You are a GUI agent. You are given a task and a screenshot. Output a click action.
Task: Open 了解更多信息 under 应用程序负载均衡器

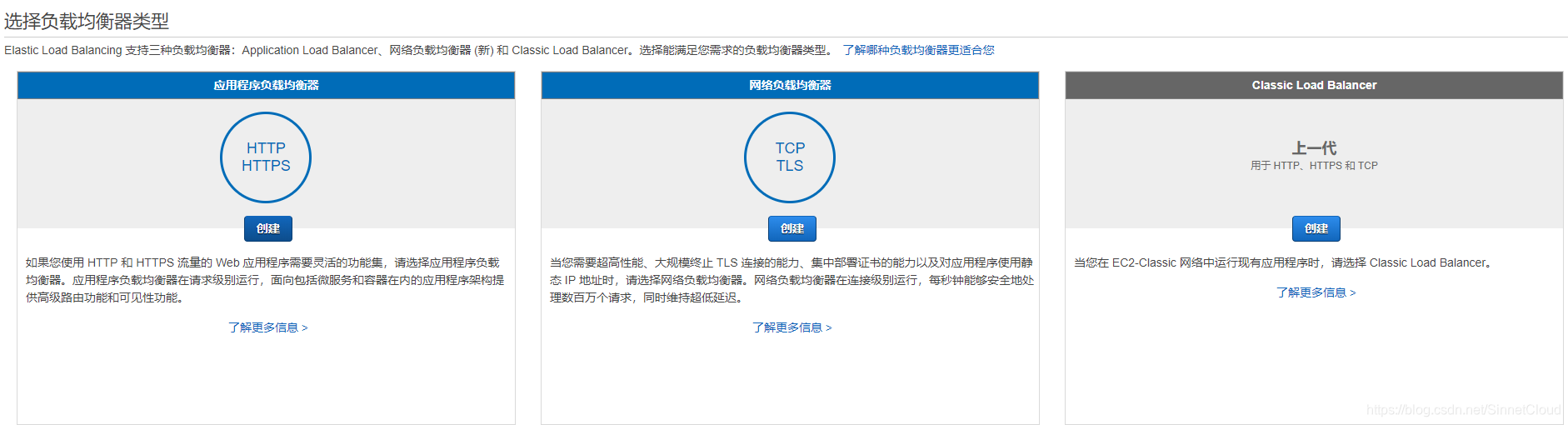coord(268,327)
